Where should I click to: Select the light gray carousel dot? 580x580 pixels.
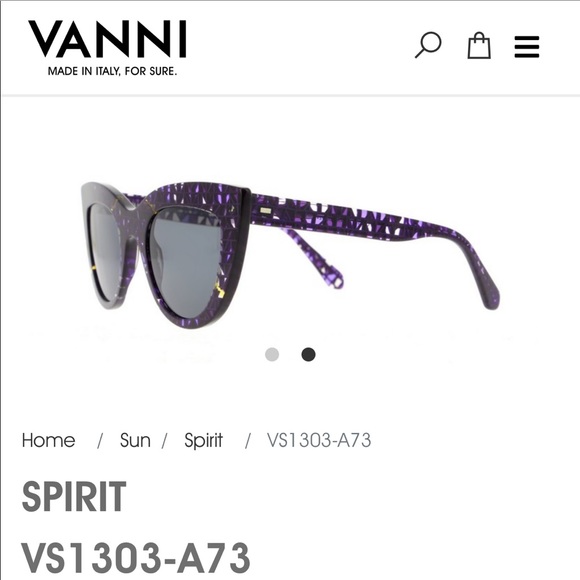pos(272,354)
